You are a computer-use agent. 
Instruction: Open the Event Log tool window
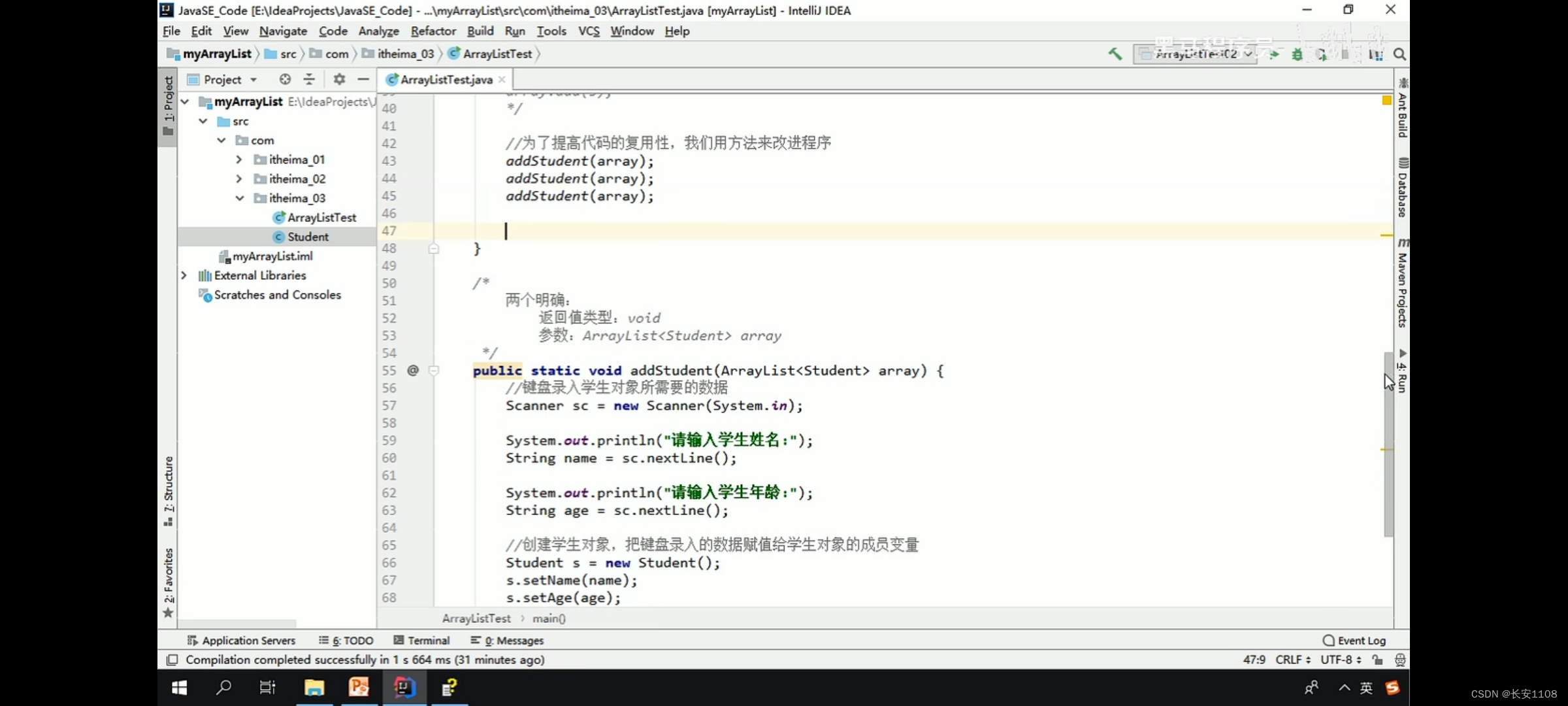[x=1354, y=641]
